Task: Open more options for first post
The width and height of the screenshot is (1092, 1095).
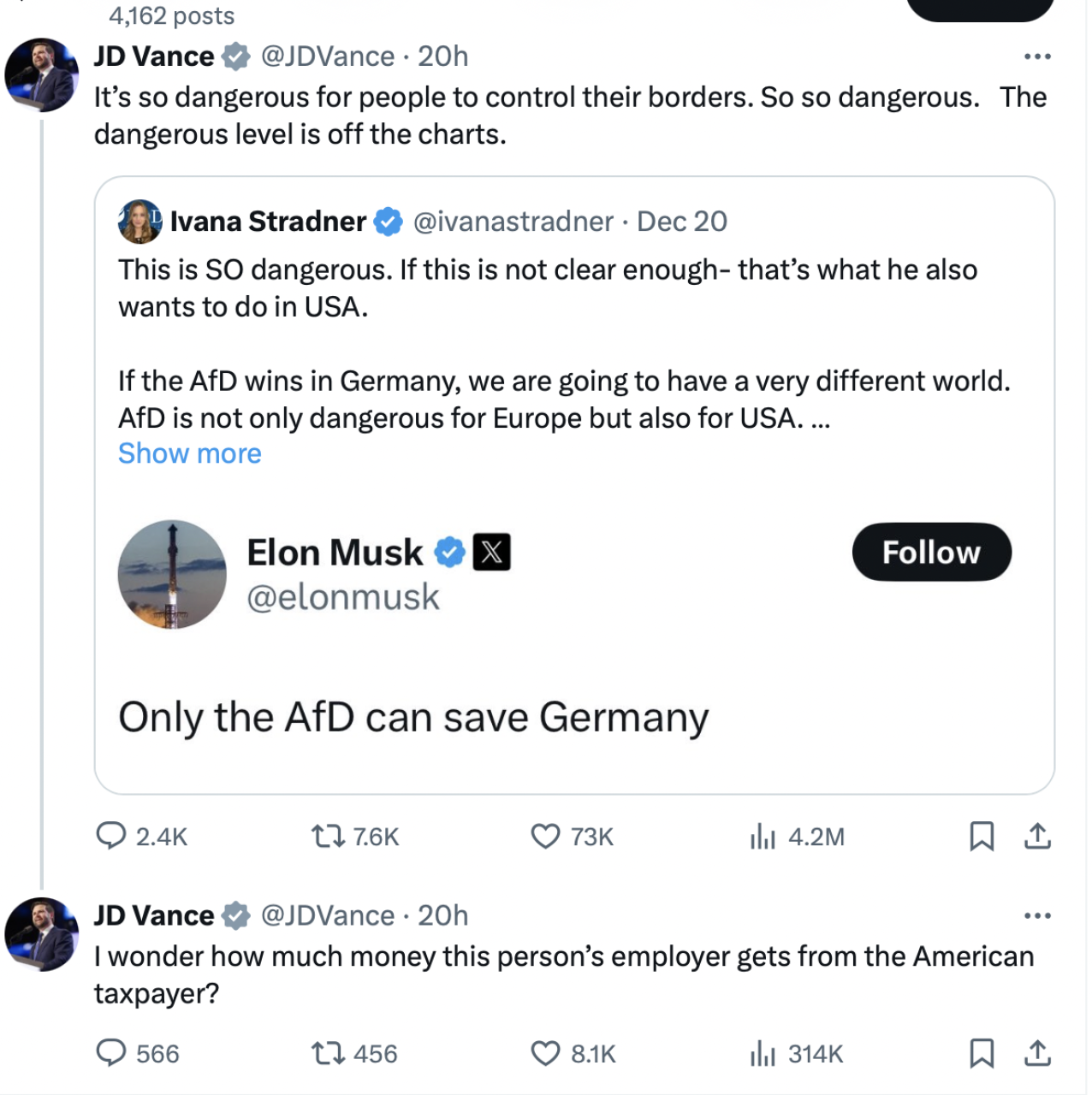Action: pos(1037,56)
